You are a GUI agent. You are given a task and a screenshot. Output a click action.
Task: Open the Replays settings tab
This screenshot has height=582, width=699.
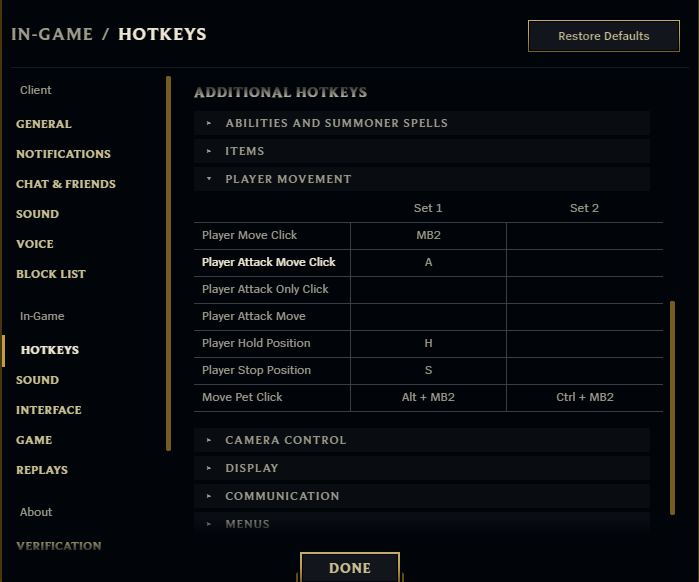(42, 470)
